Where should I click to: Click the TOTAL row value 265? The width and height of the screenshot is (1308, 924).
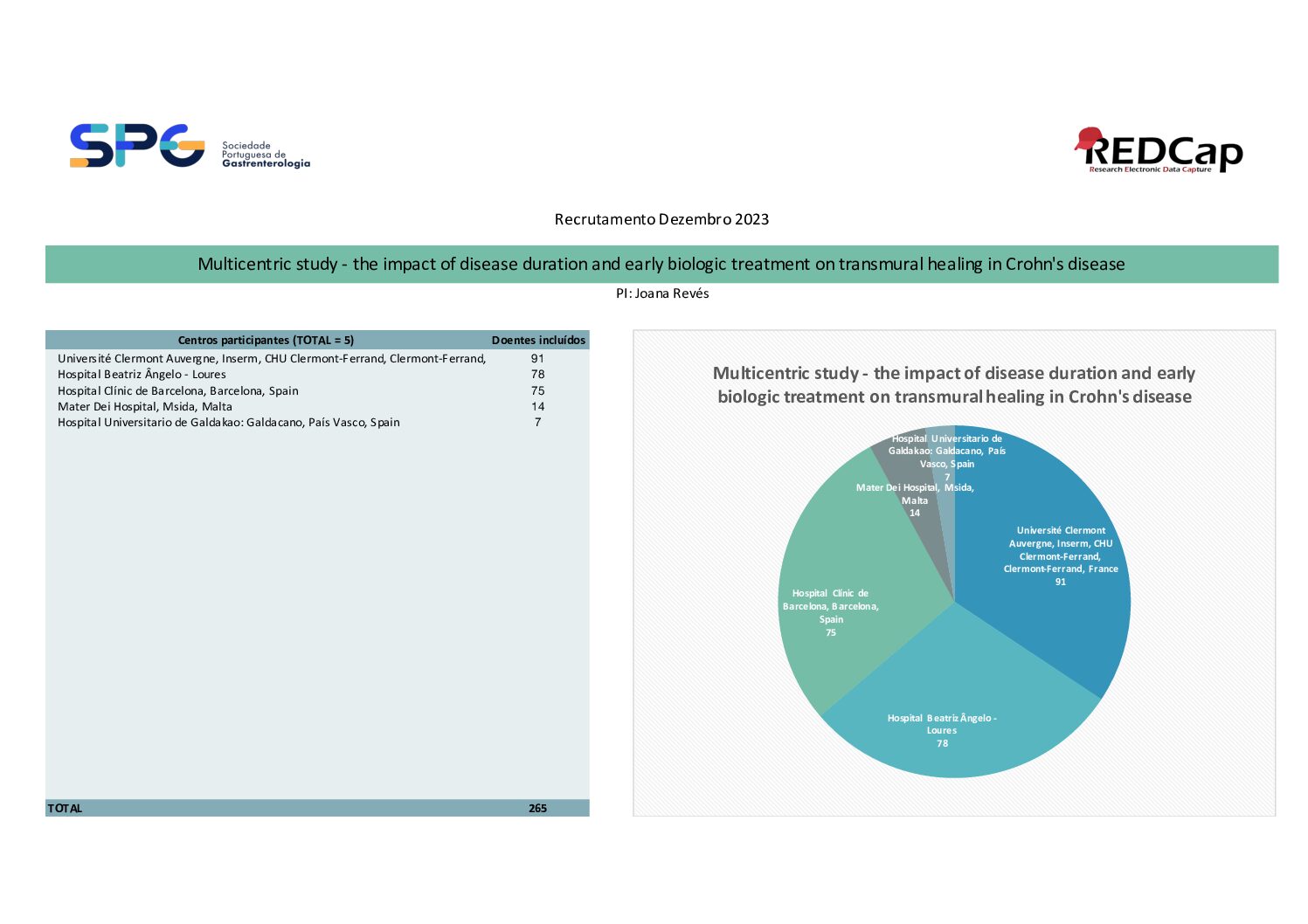pos(537,809)
